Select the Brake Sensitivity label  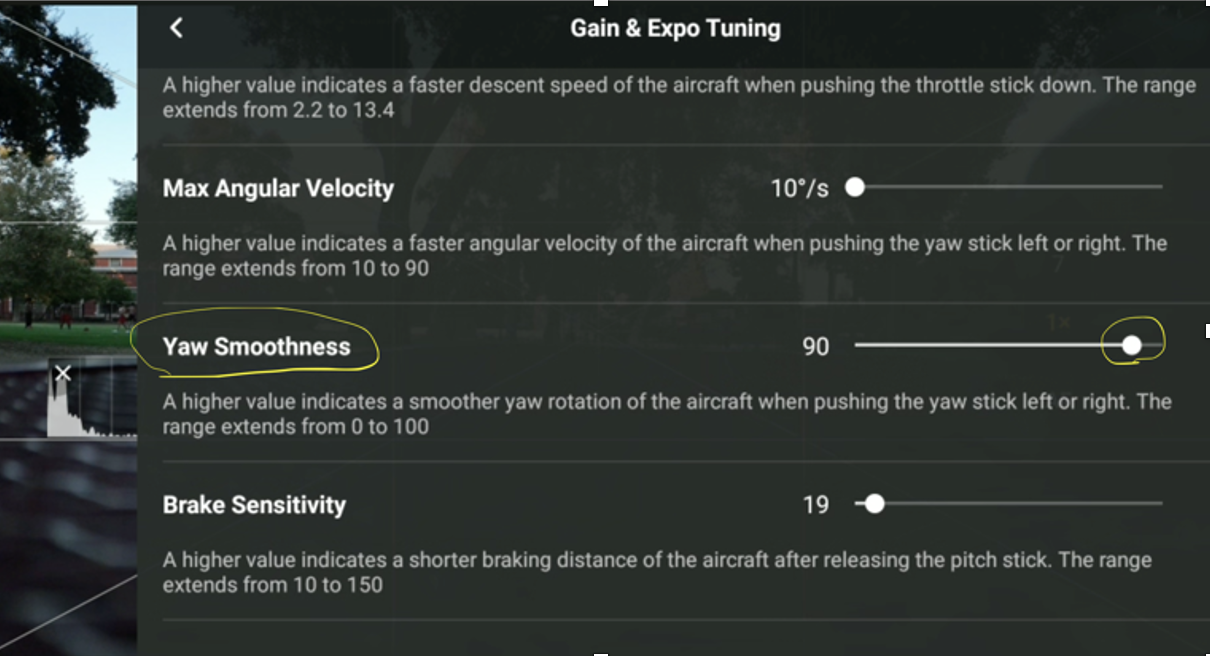[254, 505]
